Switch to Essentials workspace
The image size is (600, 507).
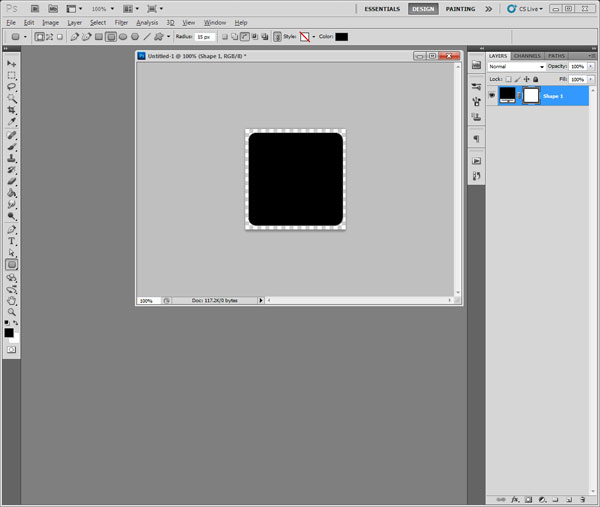tap(382, 9)
